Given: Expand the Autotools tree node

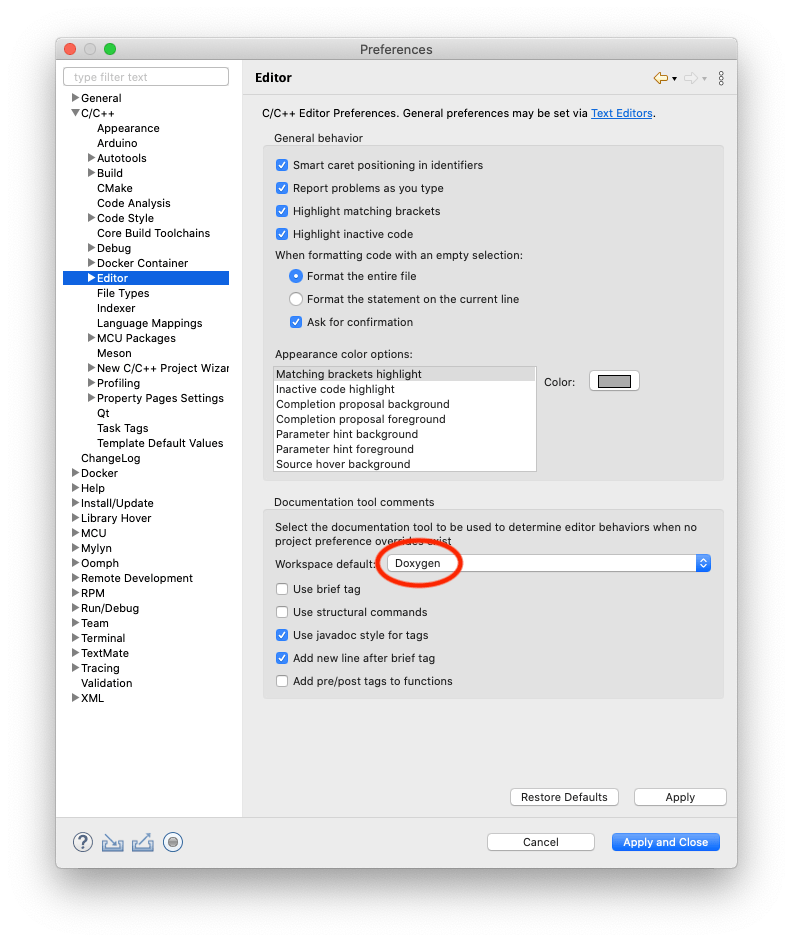Looking at the screenshot, I should [x=91, y=157].
